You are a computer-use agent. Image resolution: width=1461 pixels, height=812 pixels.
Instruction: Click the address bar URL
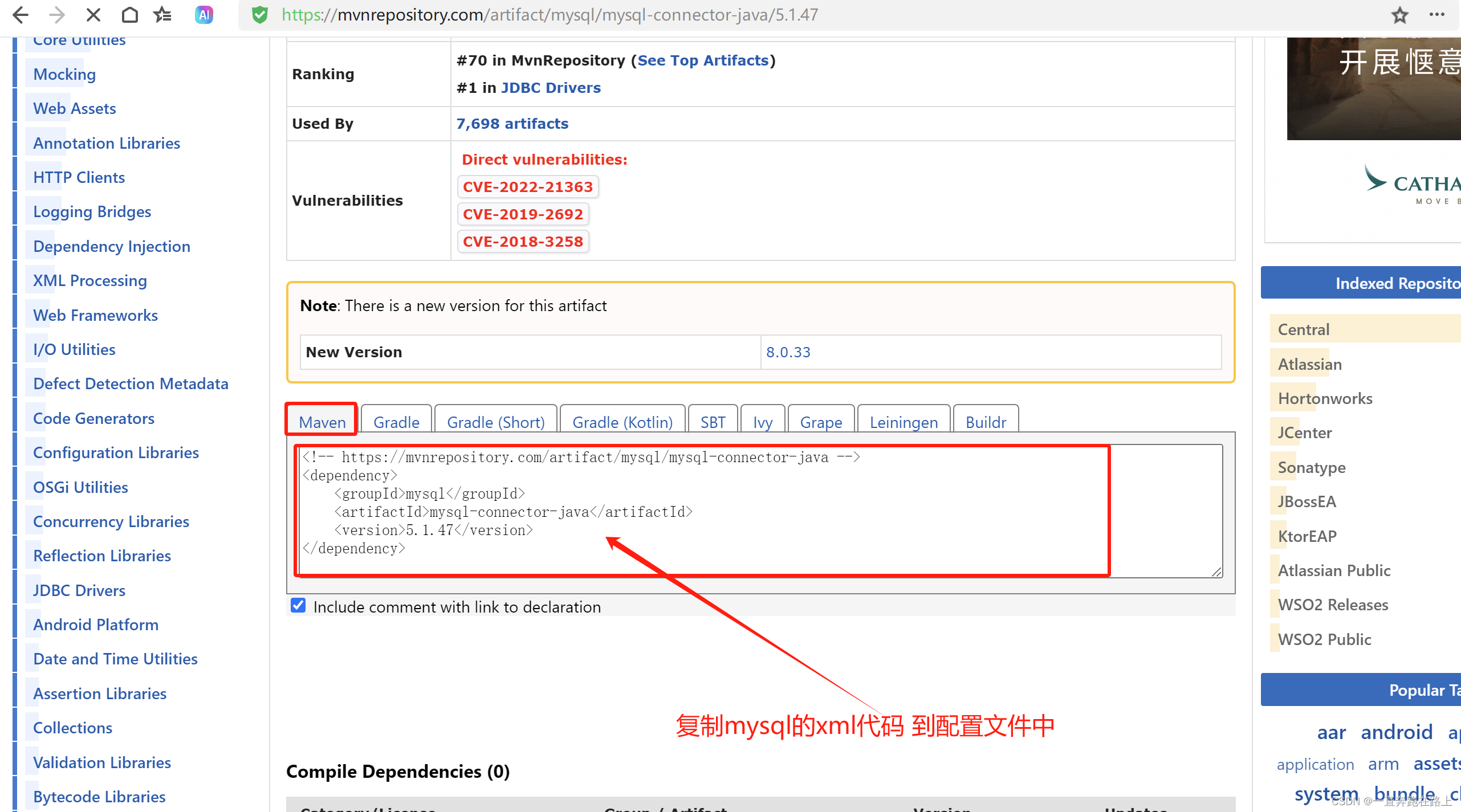550,15
